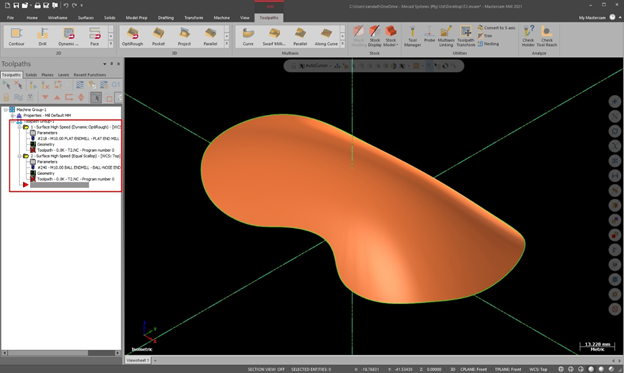This screenshot has width=624, height=373.
Task: Open Parameters of Dynamic OptiRough operation
Action: [47, 133]
